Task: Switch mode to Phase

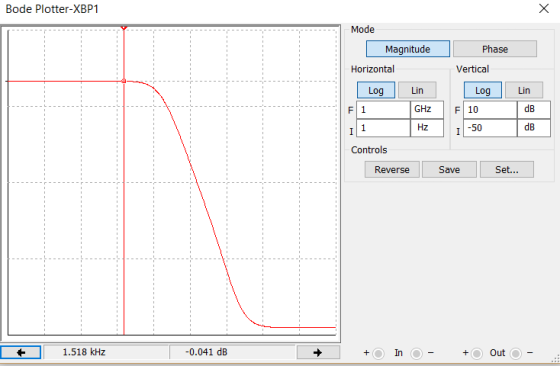Action: click(x=495, y=49)
